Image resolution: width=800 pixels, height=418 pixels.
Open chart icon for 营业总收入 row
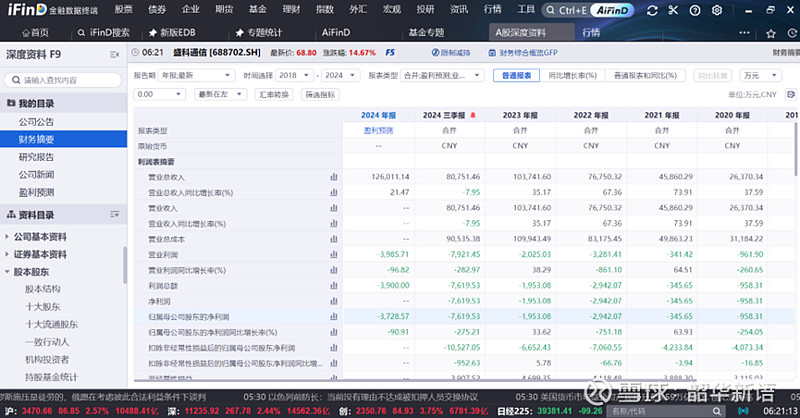pos(334,177)
